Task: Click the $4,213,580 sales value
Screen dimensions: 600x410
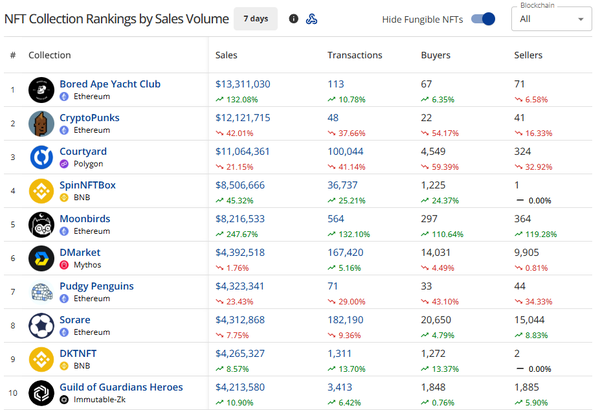Action: point(240,387)
